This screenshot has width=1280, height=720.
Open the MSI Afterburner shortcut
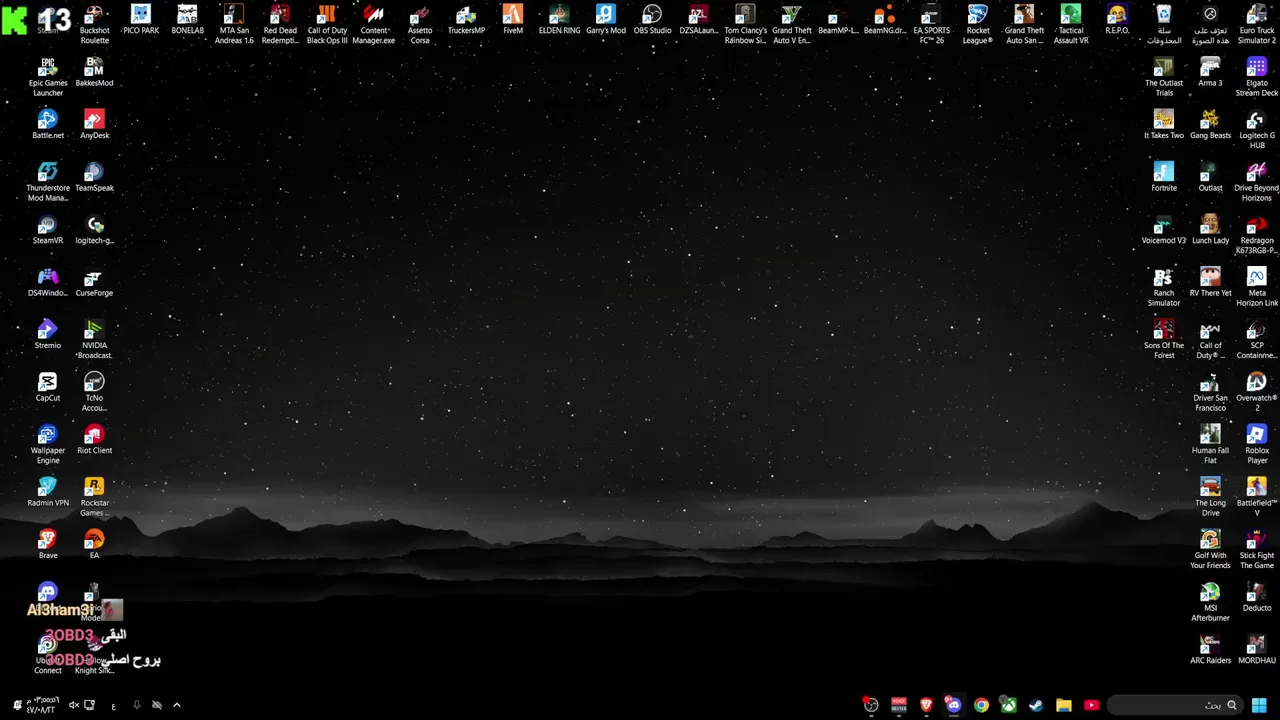(1210, 602)
